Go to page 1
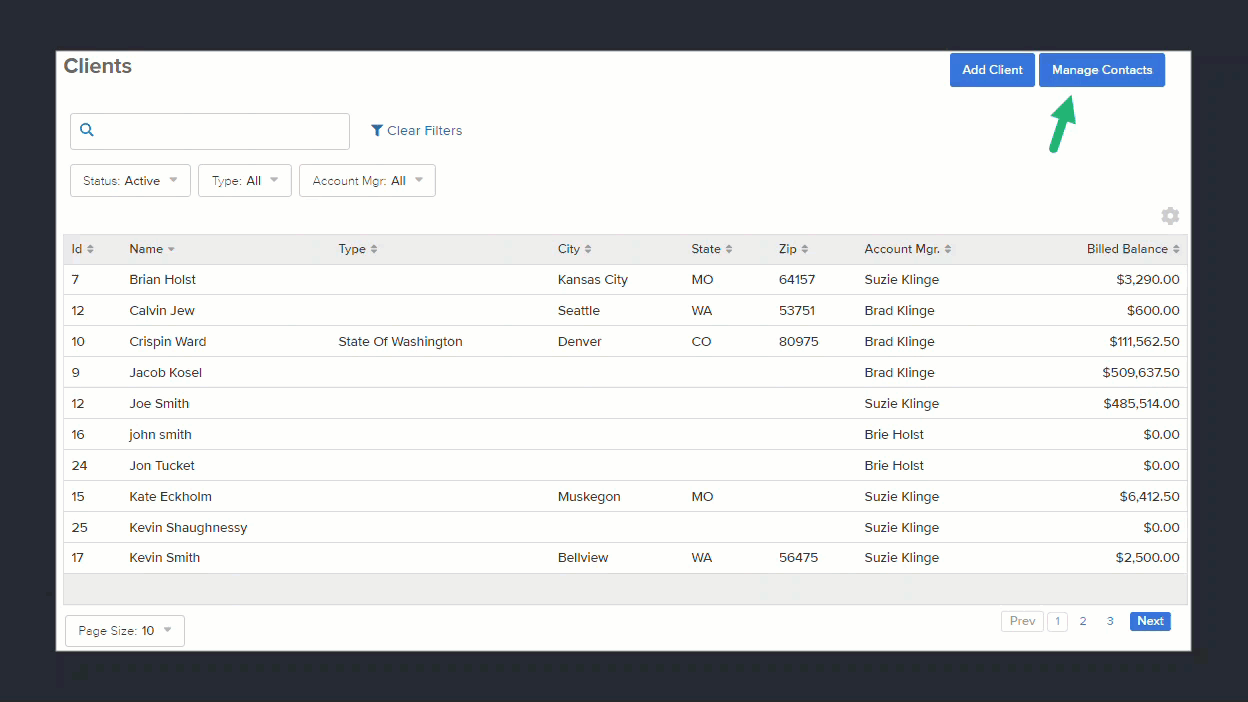 point(1057,621)
